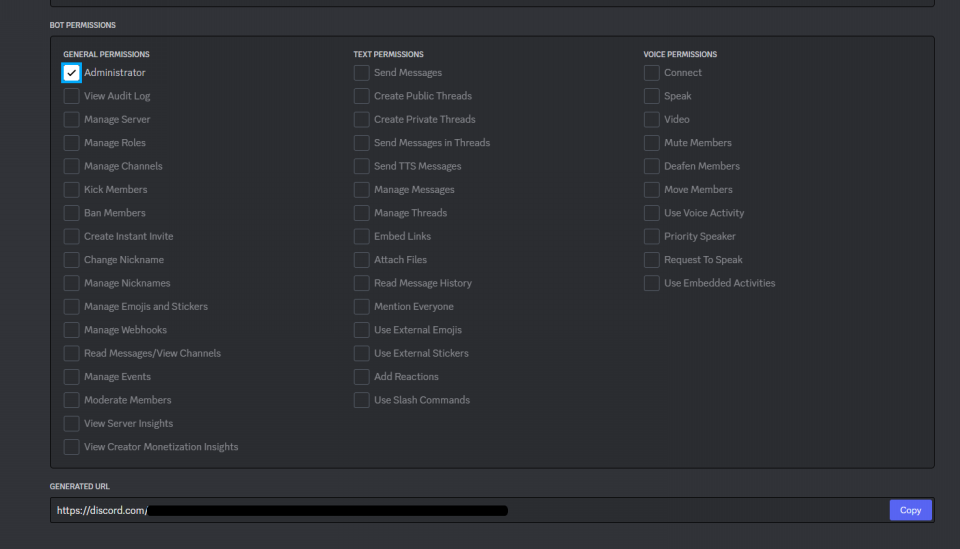Toggle Manage Webhooks permission

point(71,330)
